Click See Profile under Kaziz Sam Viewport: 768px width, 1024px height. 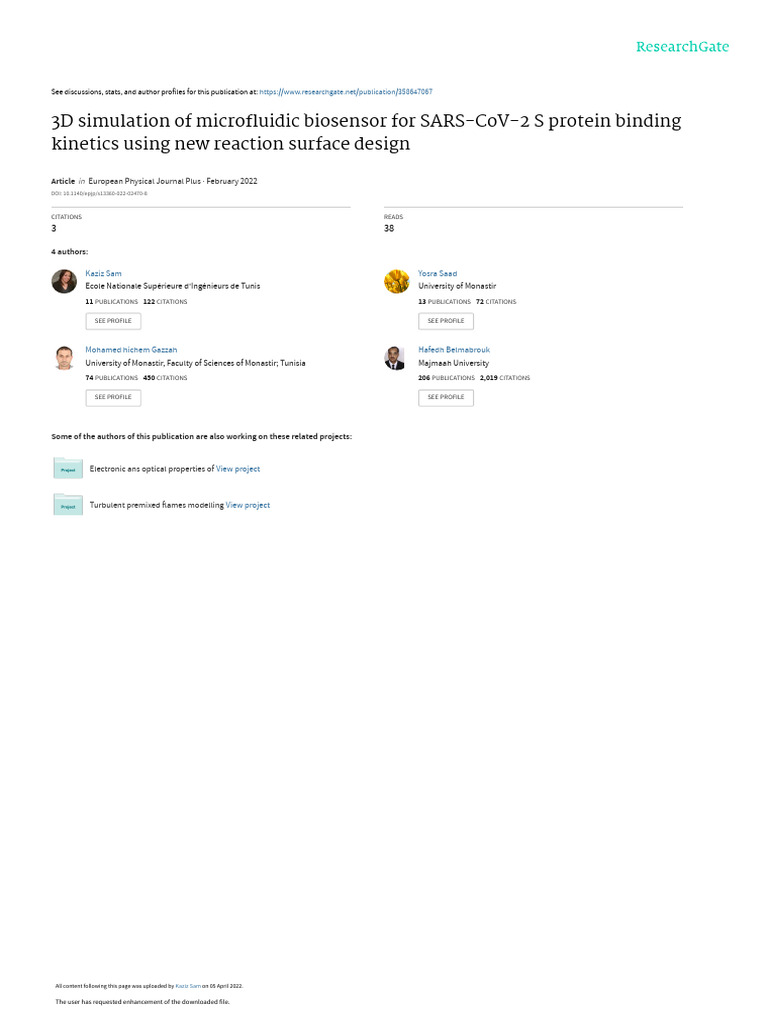tap(113, 321)
